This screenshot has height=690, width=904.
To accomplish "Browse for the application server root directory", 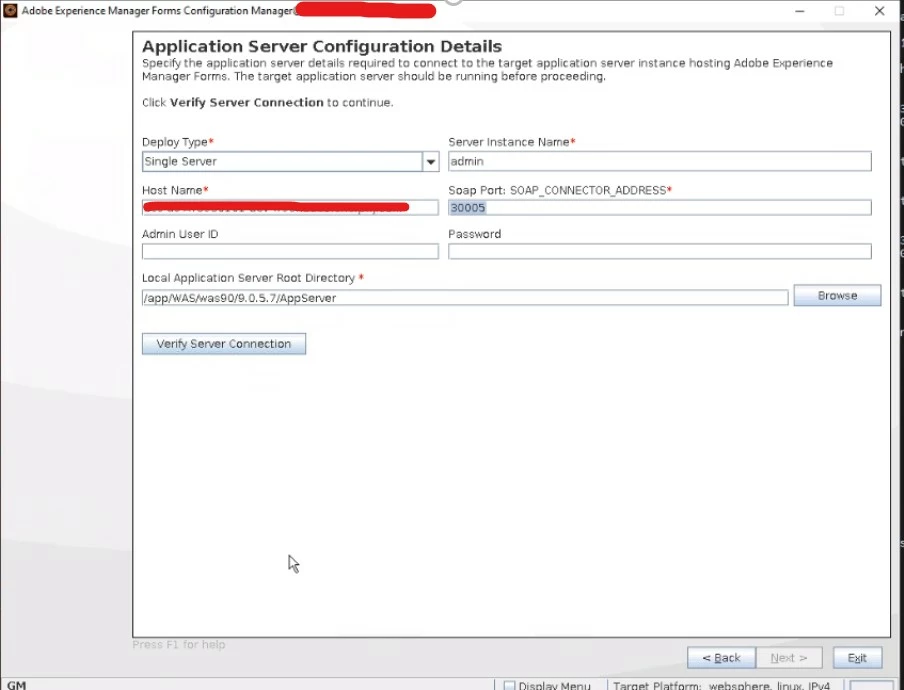I will point(837,296).
